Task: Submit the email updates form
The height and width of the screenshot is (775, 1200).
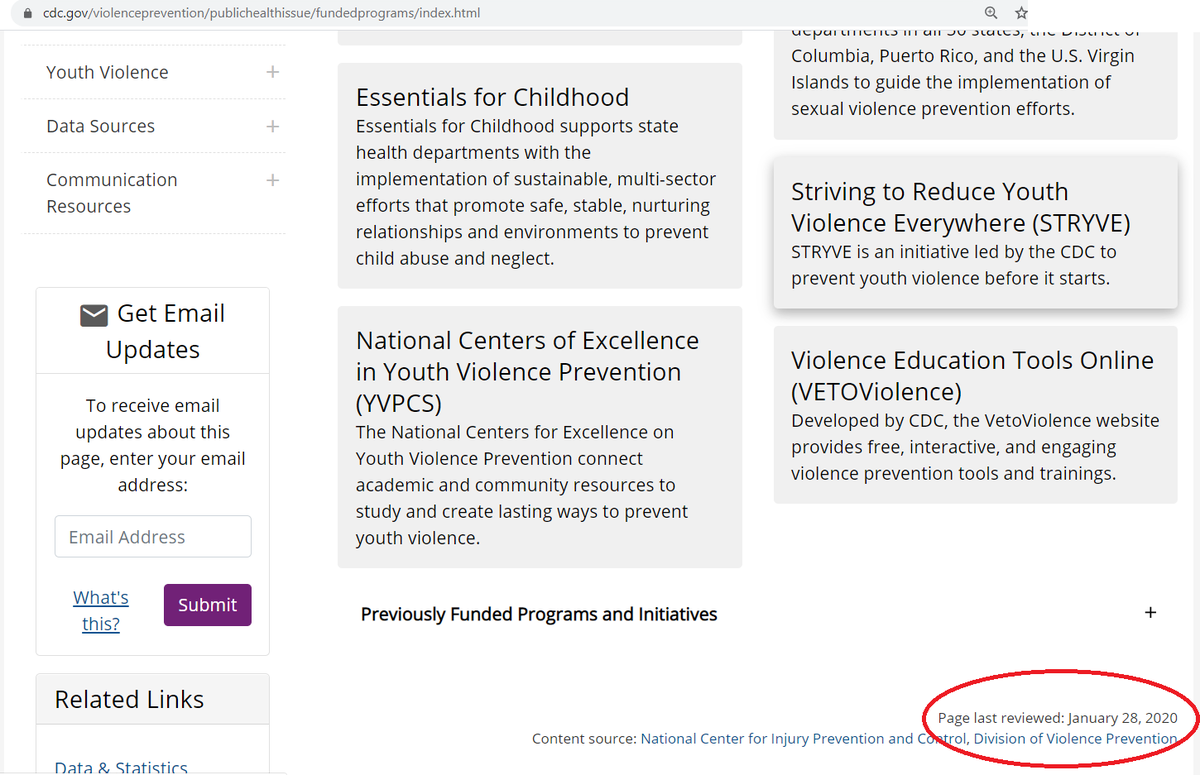Action: 207,605
